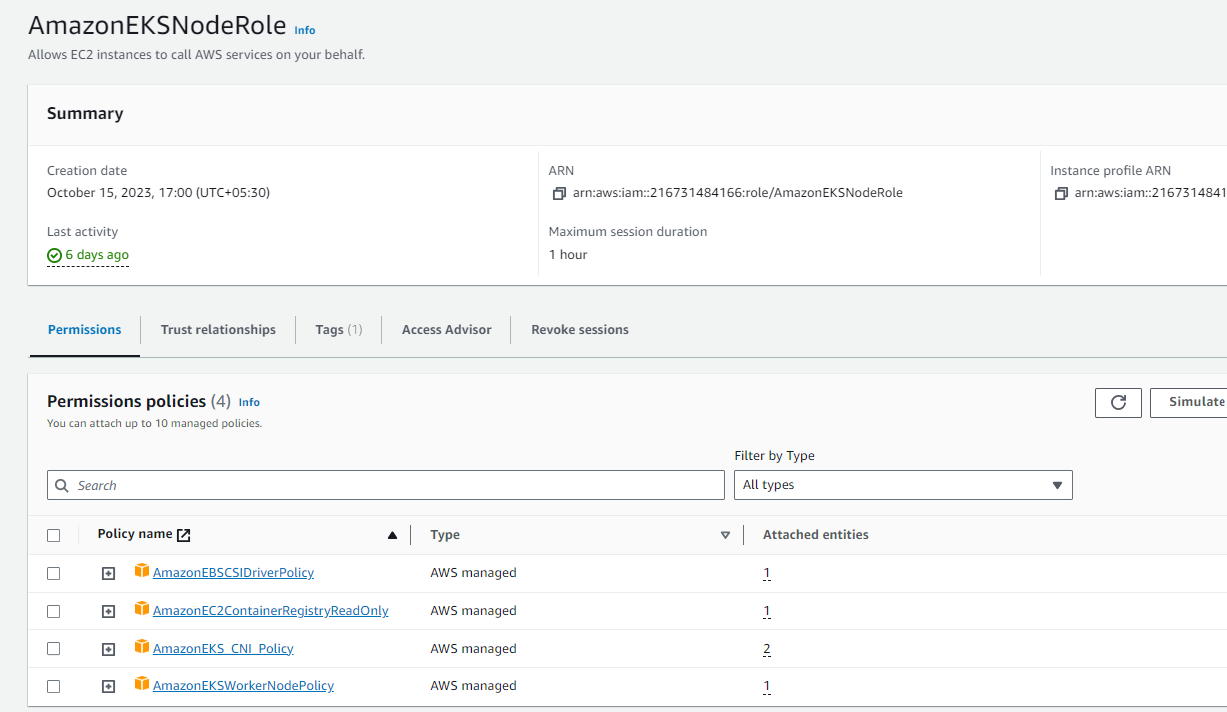Click the green check by Last activity

point(53,255)
